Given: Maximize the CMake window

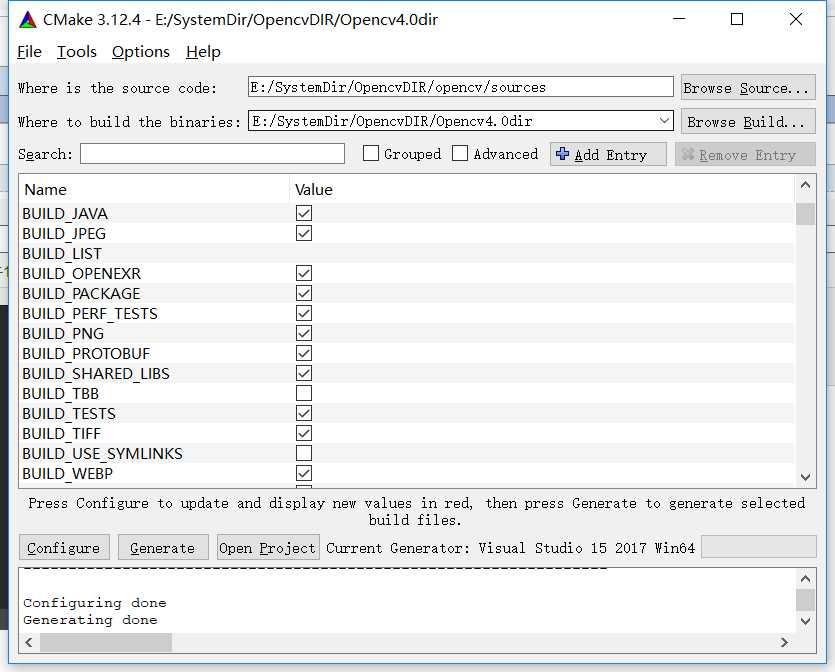Looking at the screenshot, I should click(x=737, y=19).
